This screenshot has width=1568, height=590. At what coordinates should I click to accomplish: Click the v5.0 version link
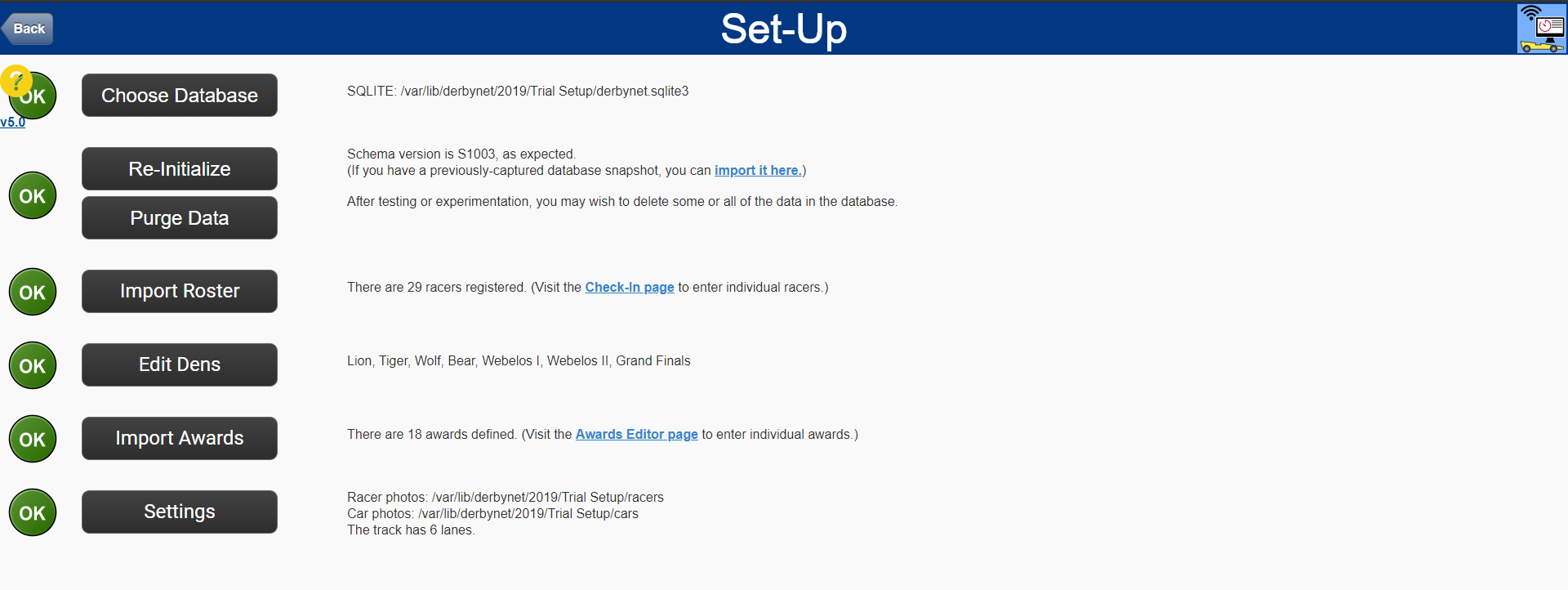[x=13, y=123]
